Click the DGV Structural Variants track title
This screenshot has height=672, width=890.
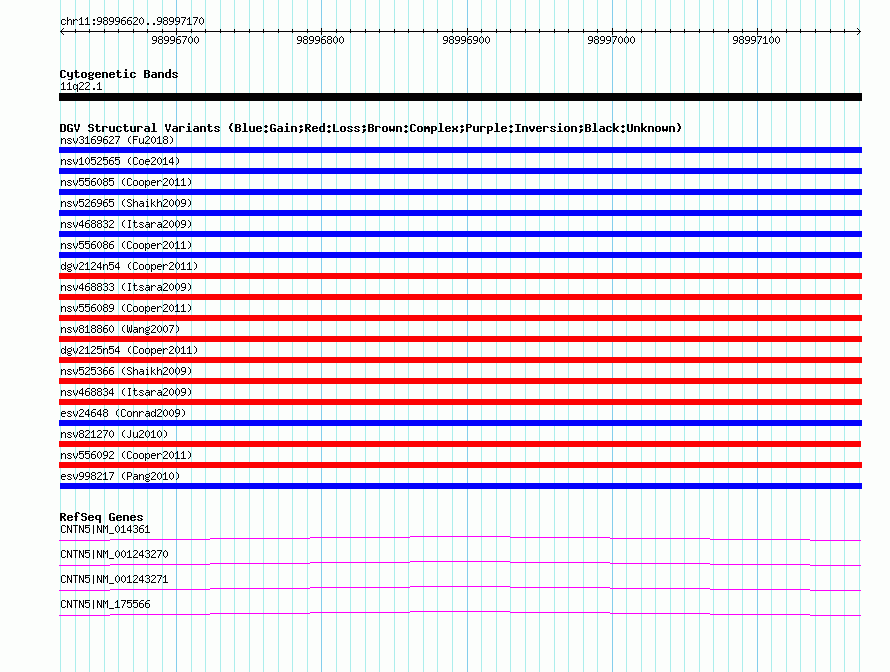pos(371,128)
